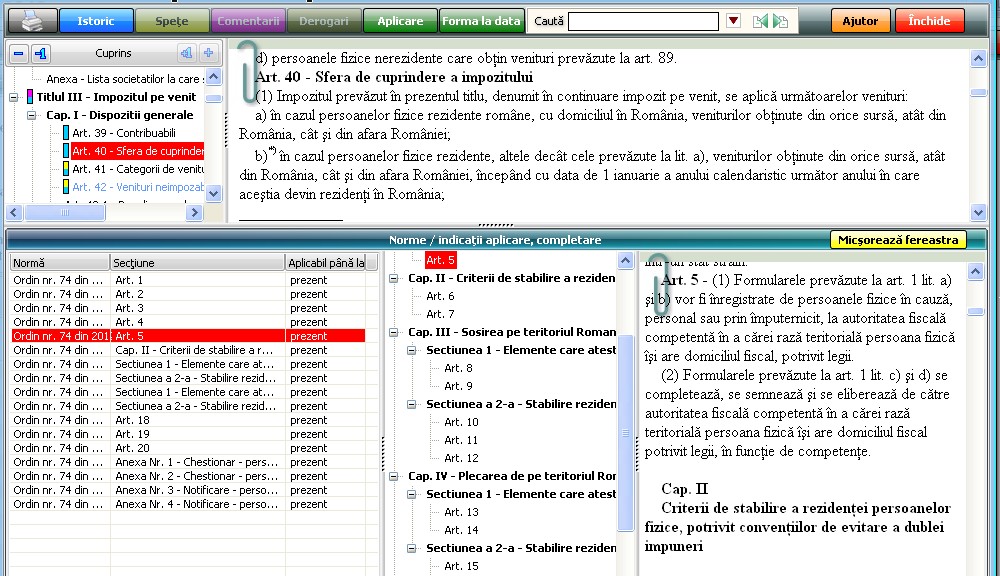The height and width of the screenshot is (576, 1000).
Task: Select Art. 13 in the norms tree
Action: (x=461, y=512)
